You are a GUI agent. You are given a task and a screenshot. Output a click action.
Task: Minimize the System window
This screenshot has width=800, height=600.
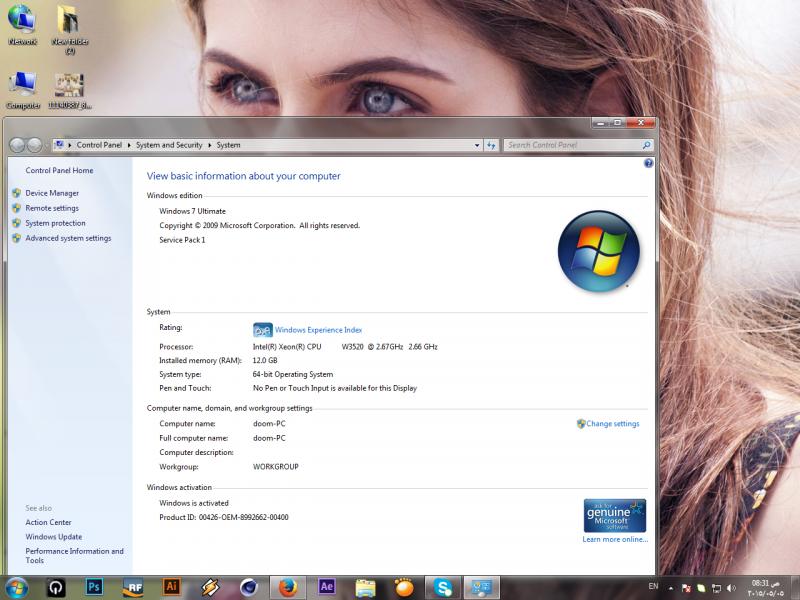[601, 123]
